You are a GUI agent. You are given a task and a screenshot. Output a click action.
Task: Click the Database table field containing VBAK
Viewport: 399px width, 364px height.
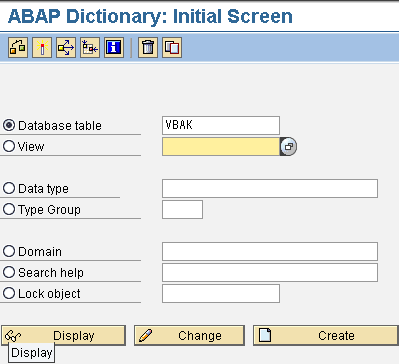221,125
